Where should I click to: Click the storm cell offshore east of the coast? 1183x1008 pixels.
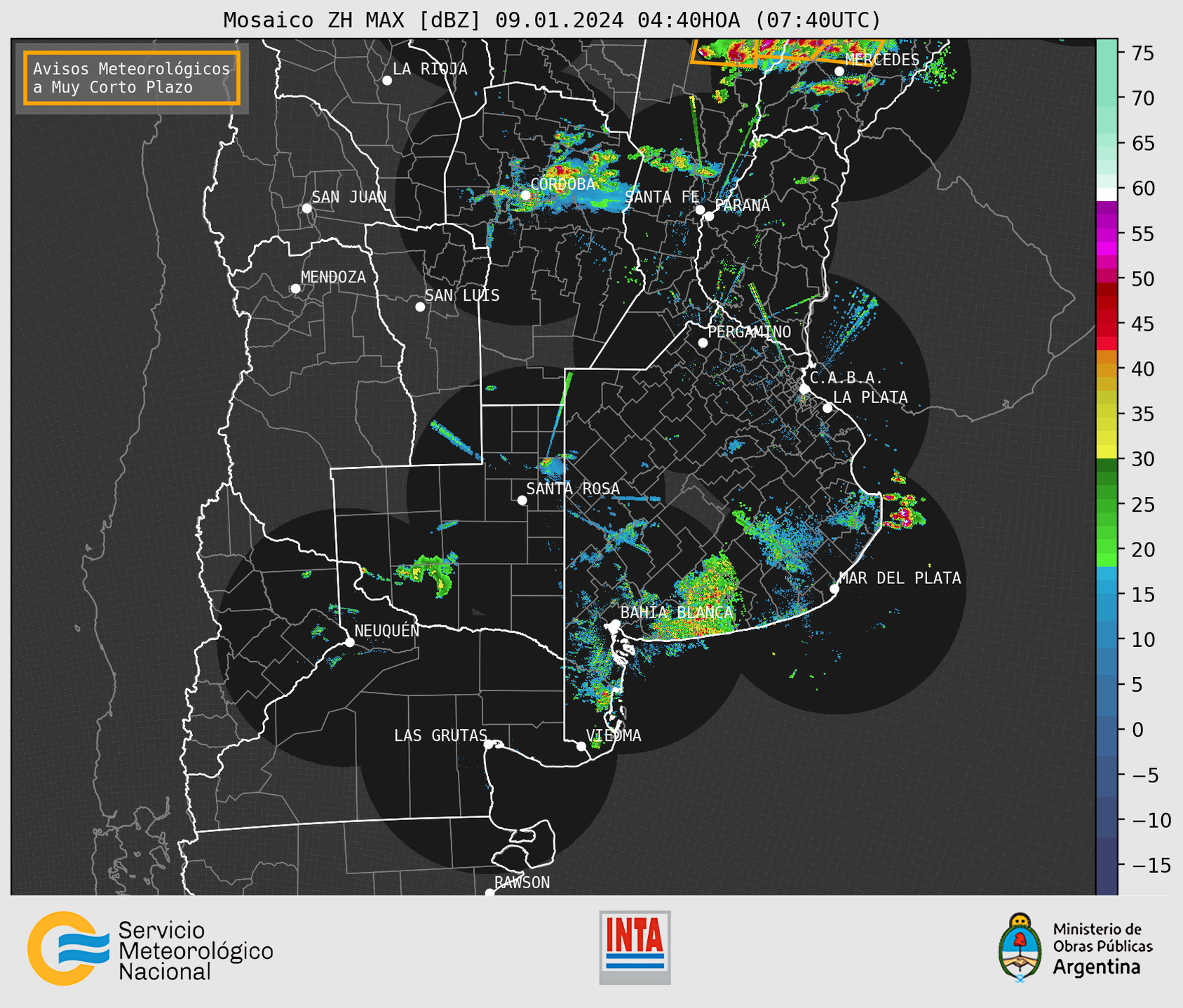(x=904, y=510)
